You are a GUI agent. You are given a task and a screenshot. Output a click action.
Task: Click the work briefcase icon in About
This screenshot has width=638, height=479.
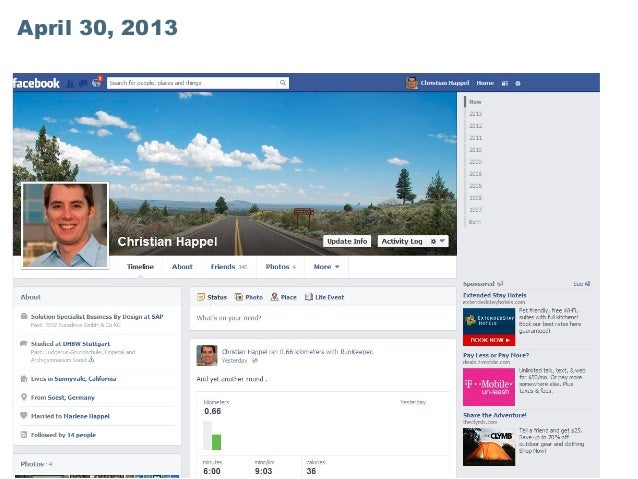(24, 316)
